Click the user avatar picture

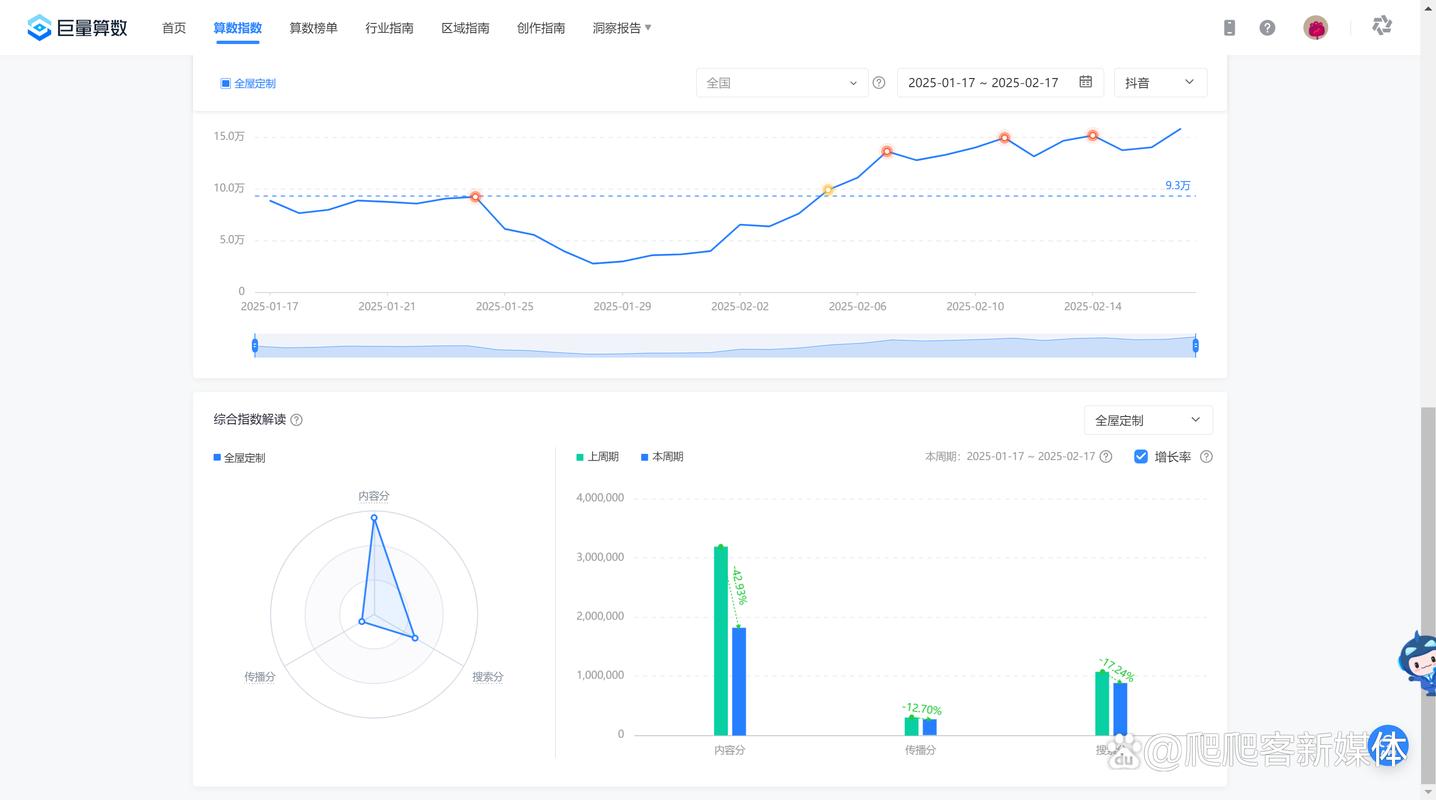click(1316, 28)
